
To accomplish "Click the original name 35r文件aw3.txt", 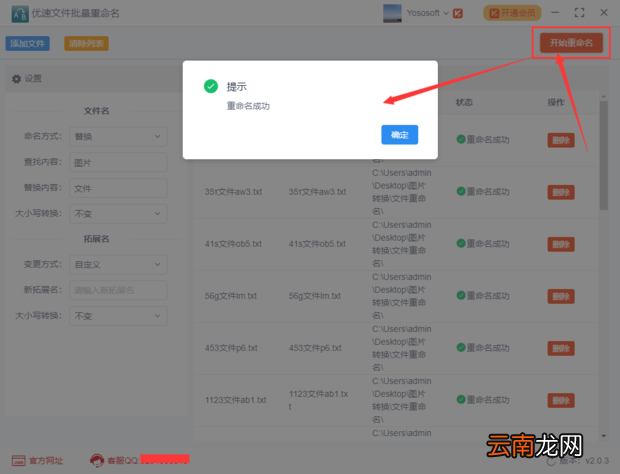I will coord(233,192).
